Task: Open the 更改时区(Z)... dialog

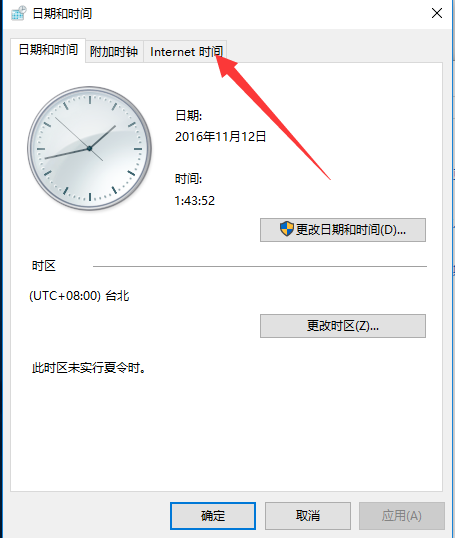Action: 343,326
